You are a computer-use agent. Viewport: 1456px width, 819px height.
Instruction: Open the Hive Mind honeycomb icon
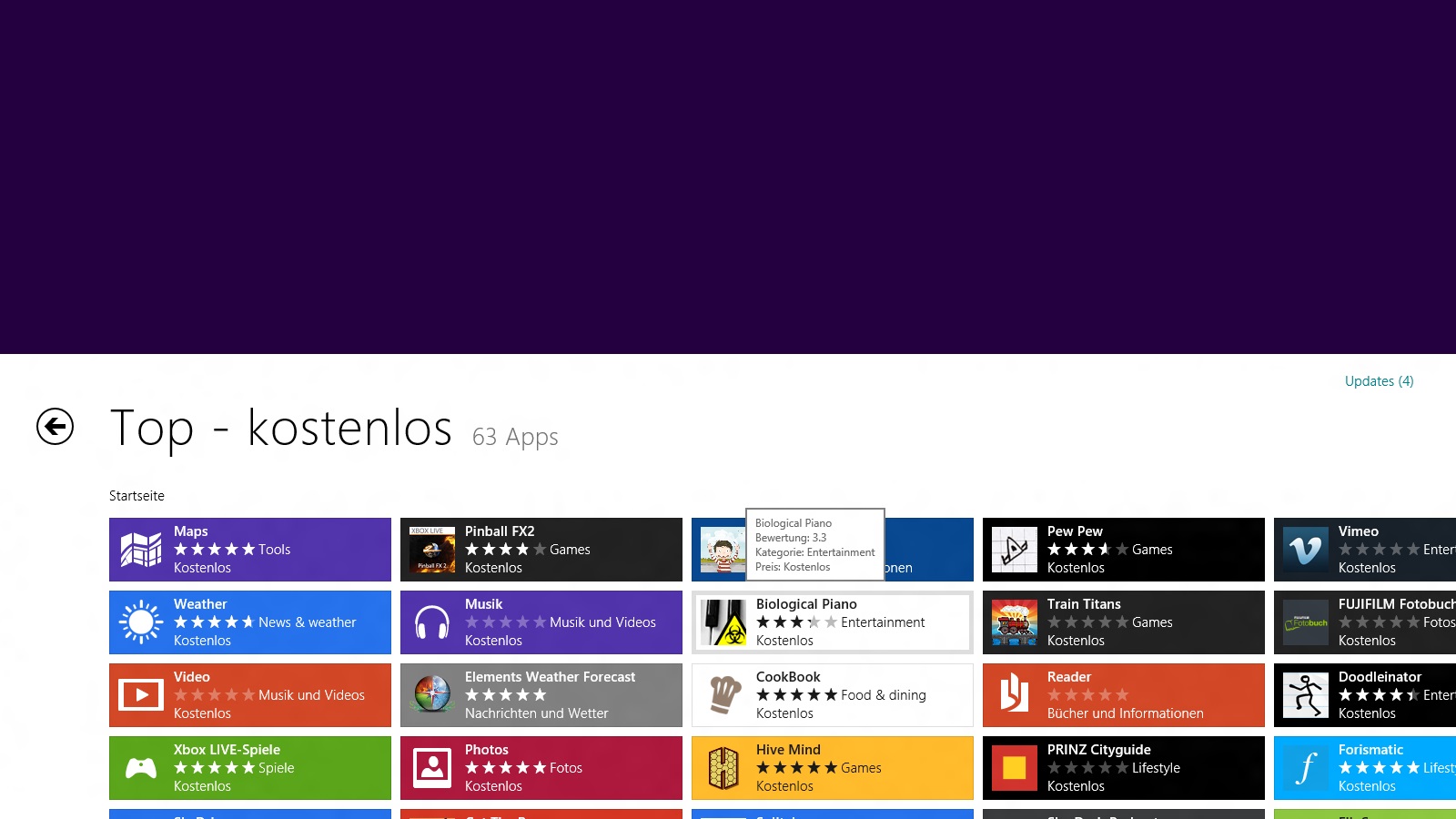(x=723, y=768)
